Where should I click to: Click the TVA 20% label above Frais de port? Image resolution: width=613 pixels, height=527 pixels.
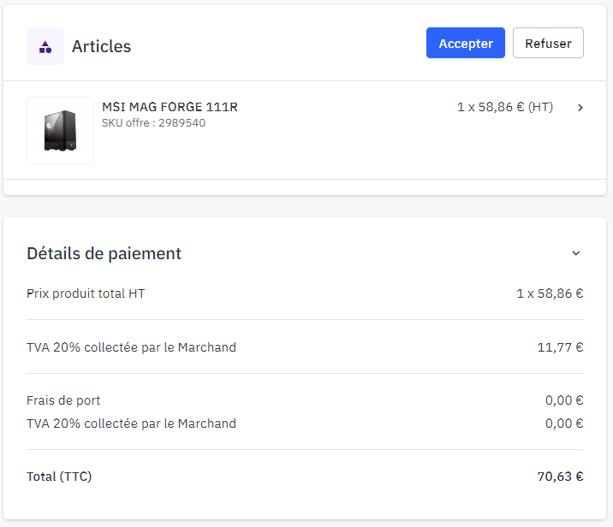[131, 347]
